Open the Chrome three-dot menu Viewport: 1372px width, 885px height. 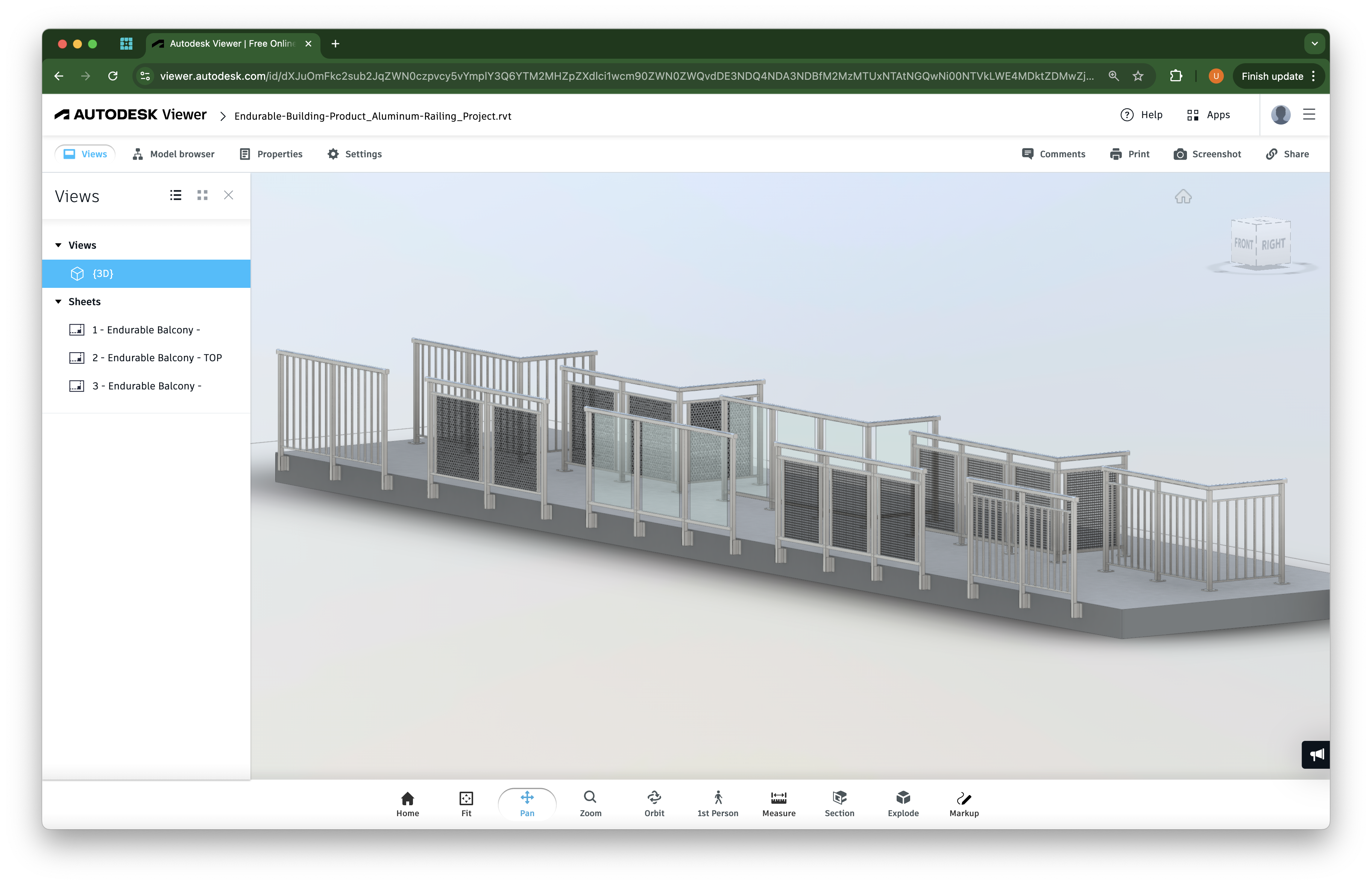click(x=1313, y=76)
